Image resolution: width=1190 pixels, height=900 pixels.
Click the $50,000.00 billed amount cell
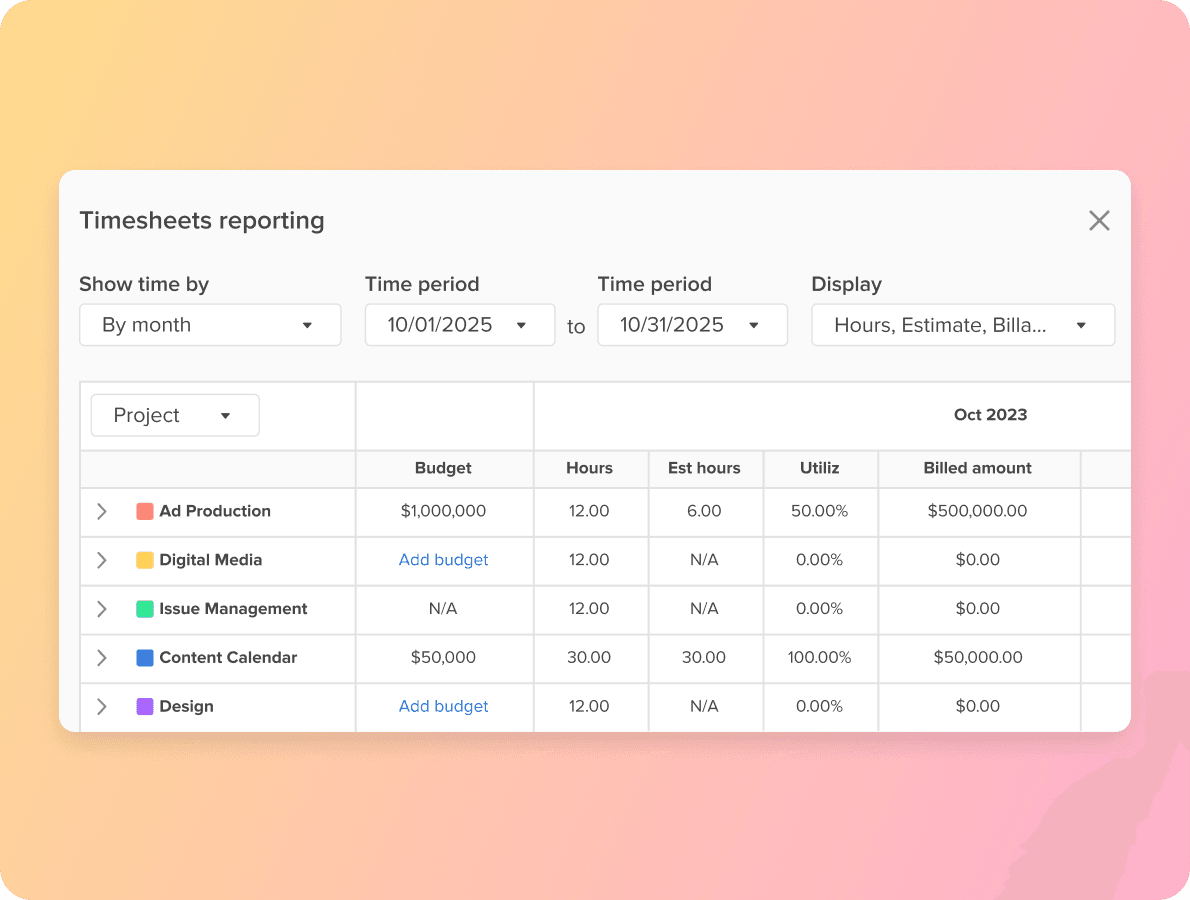[978, 658]
